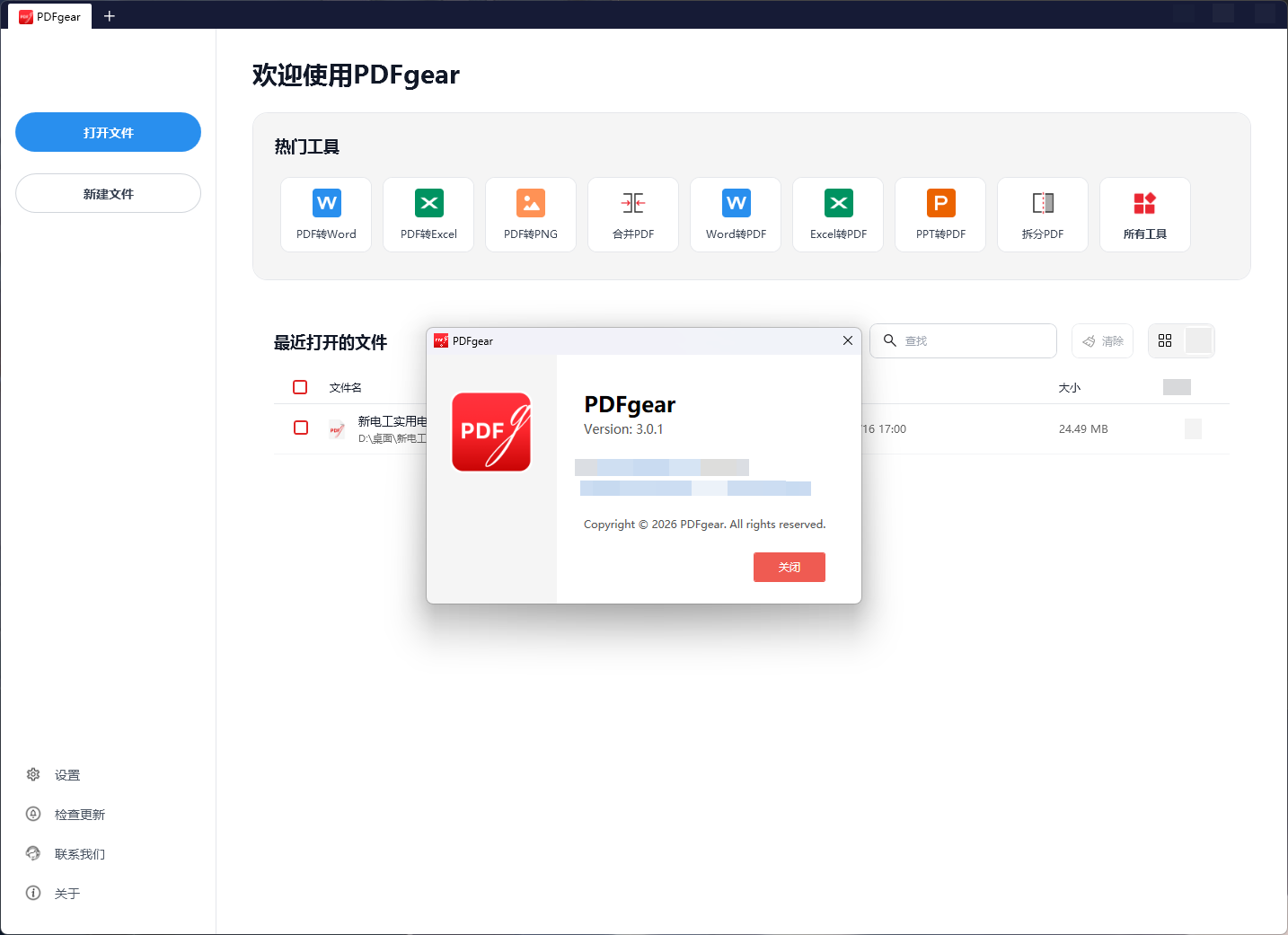The image size is (1288, 935).
Task: Show 所有工具 all tools
Action: 1145,215
